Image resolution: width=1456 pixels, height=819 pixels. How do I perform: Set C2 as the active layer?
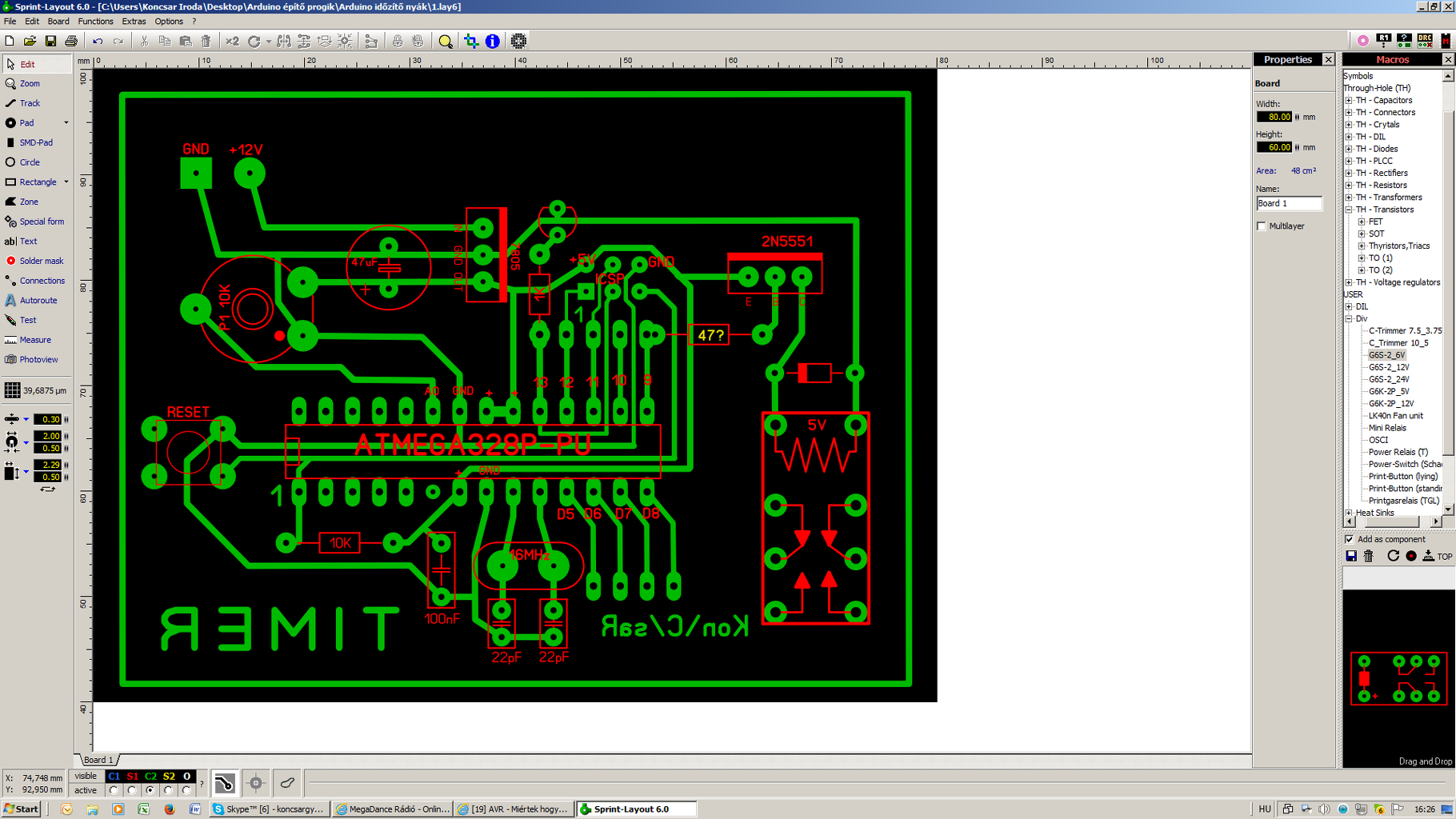pos(150,790)
